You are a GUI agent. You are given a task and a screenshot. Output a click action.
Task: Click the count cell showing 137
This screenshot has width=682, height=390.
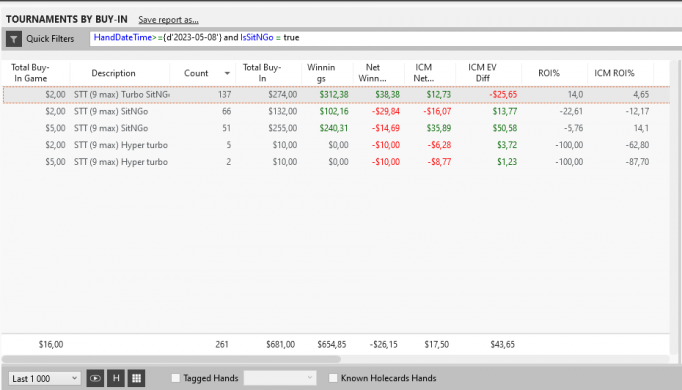point(224,95)
